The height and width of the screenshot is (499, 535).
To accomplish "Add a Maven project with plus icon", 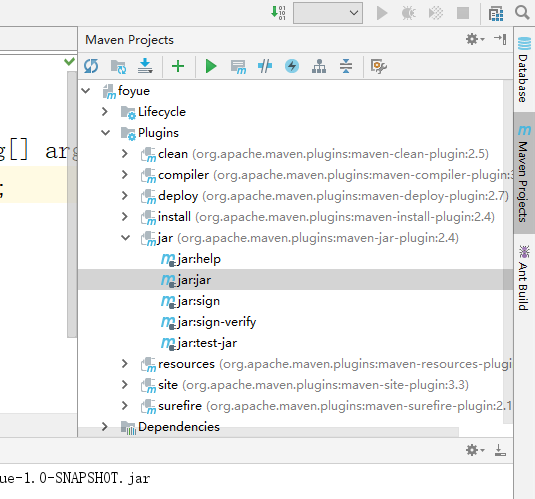I will [178, 66].
